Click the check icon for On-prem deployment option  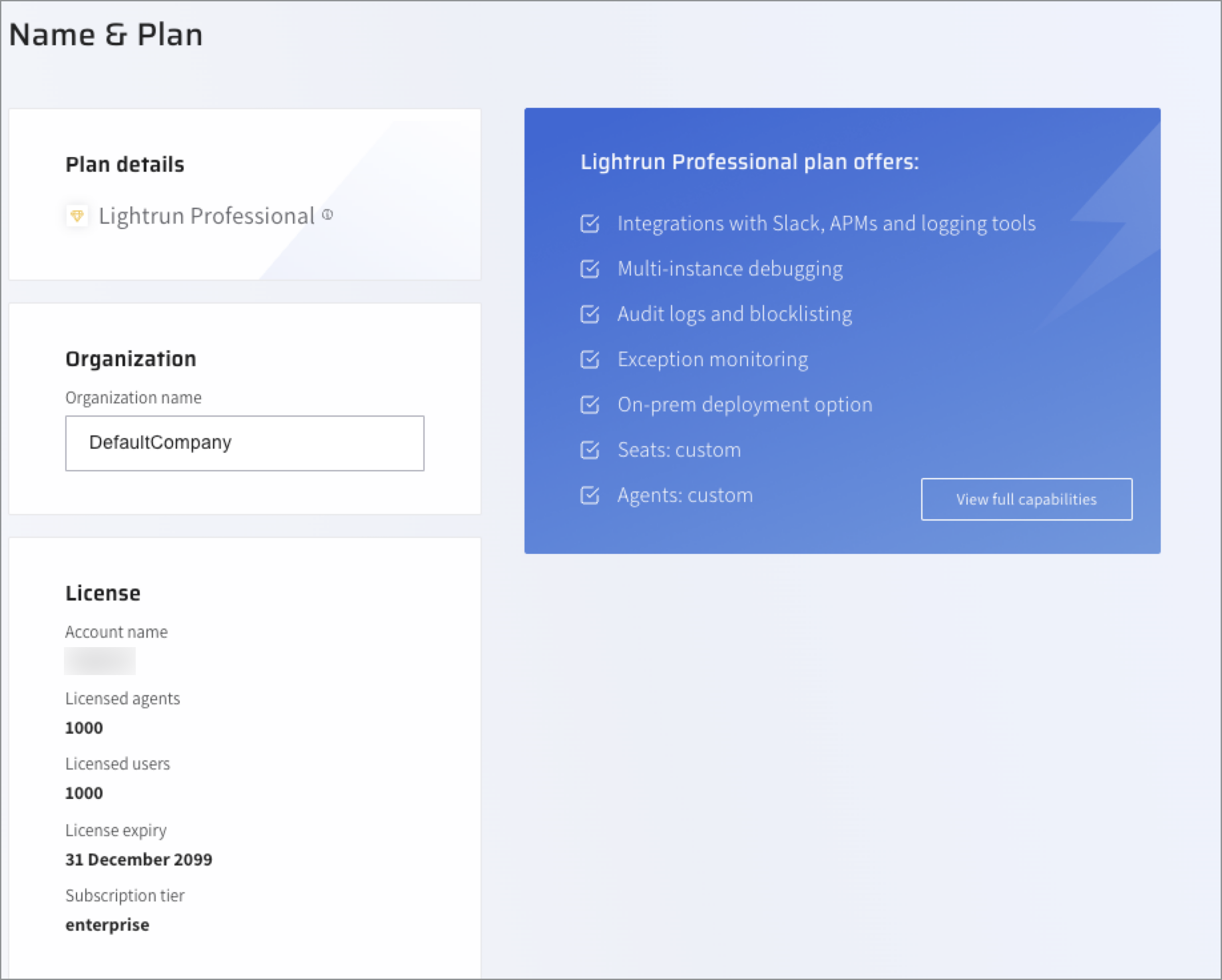tap(590, 405)
